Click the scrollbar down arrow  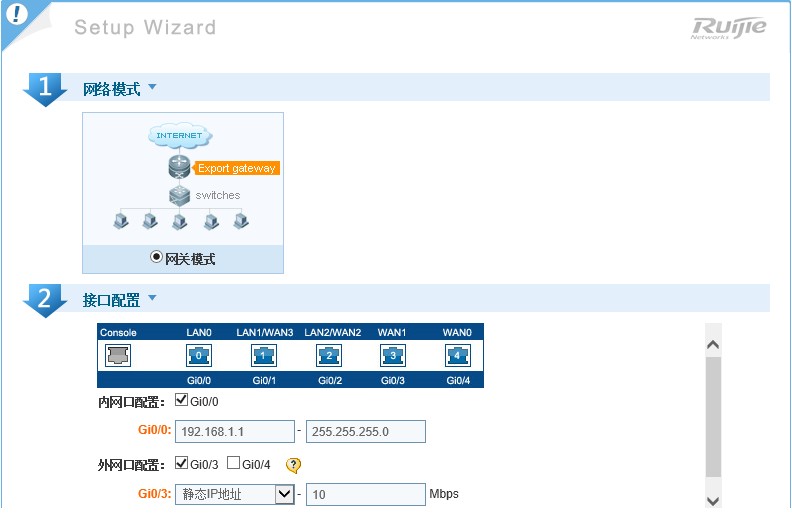click(713, 501)
